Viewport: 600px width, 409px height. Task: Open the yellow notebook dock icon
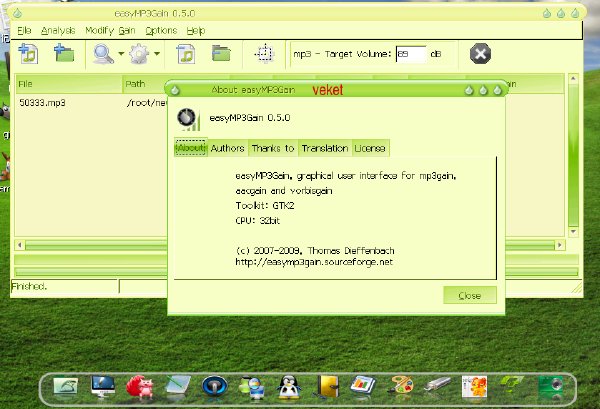326,386
